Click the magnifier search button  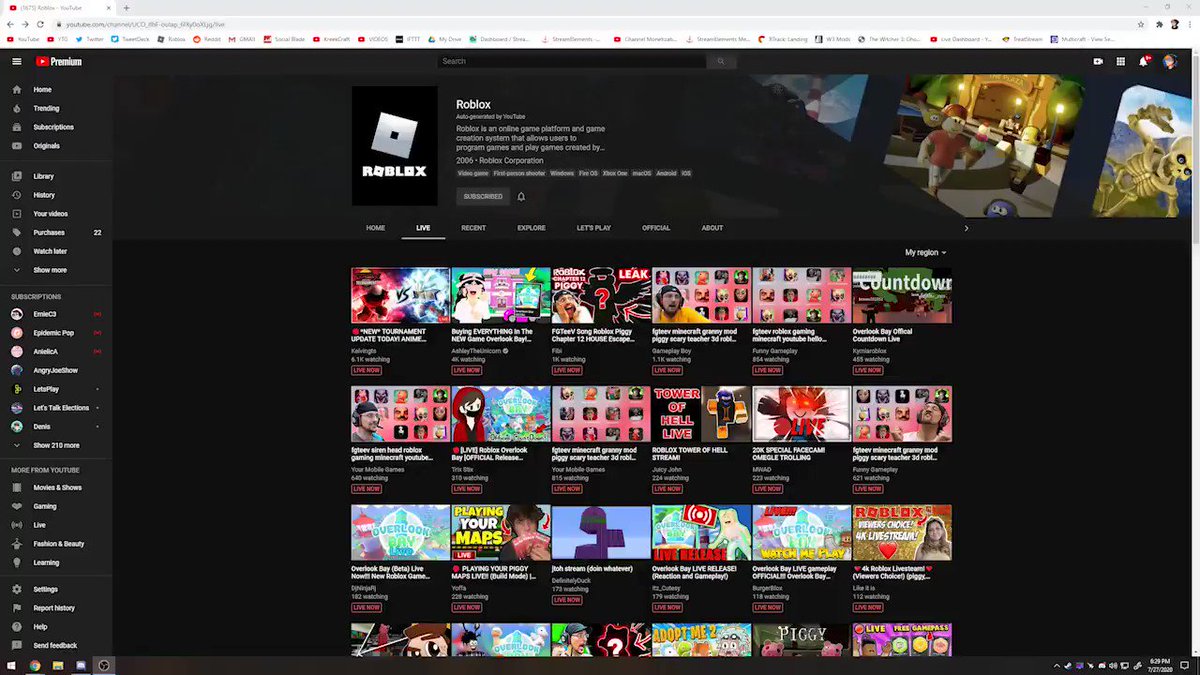click(720, 61)
